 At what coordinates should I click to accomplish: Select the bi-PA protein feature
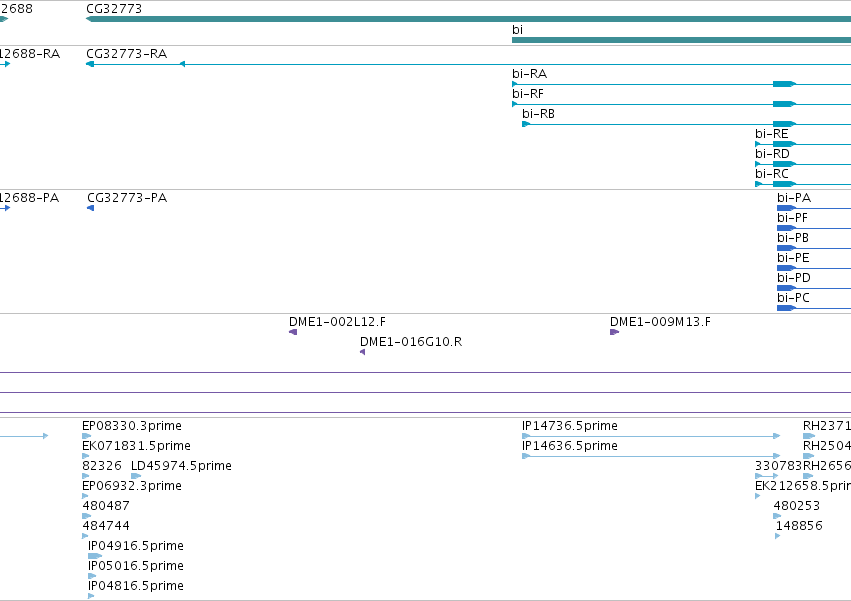(814, 208)
